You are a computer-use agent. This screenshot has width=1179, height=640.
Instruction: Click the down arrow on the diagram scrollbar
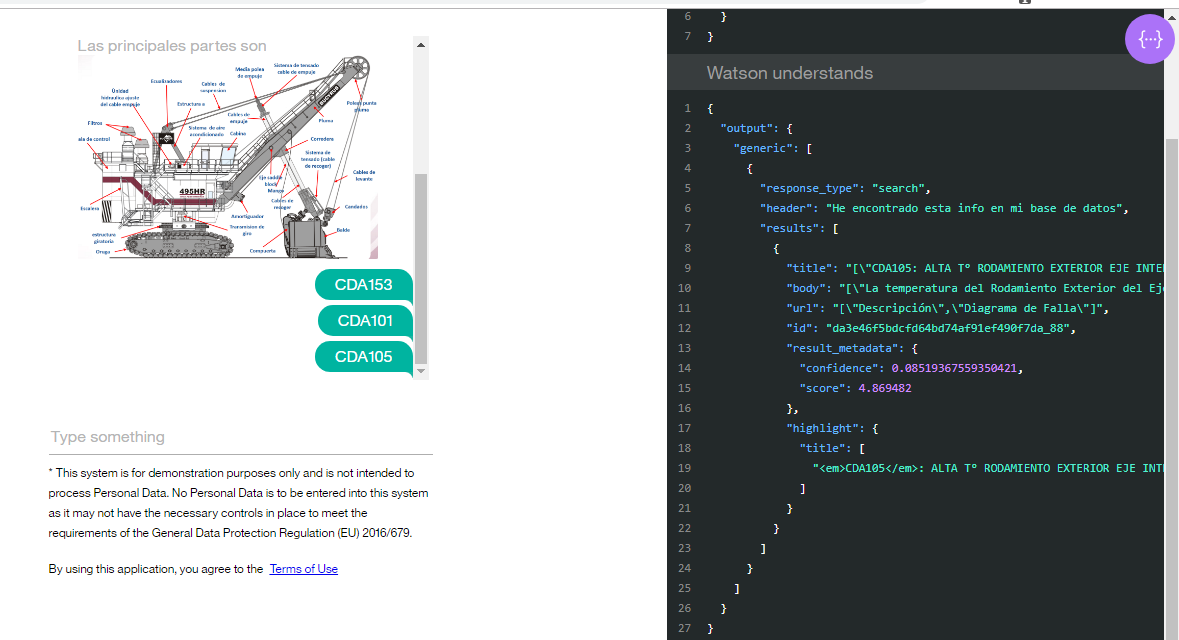(x=420, y=370)
